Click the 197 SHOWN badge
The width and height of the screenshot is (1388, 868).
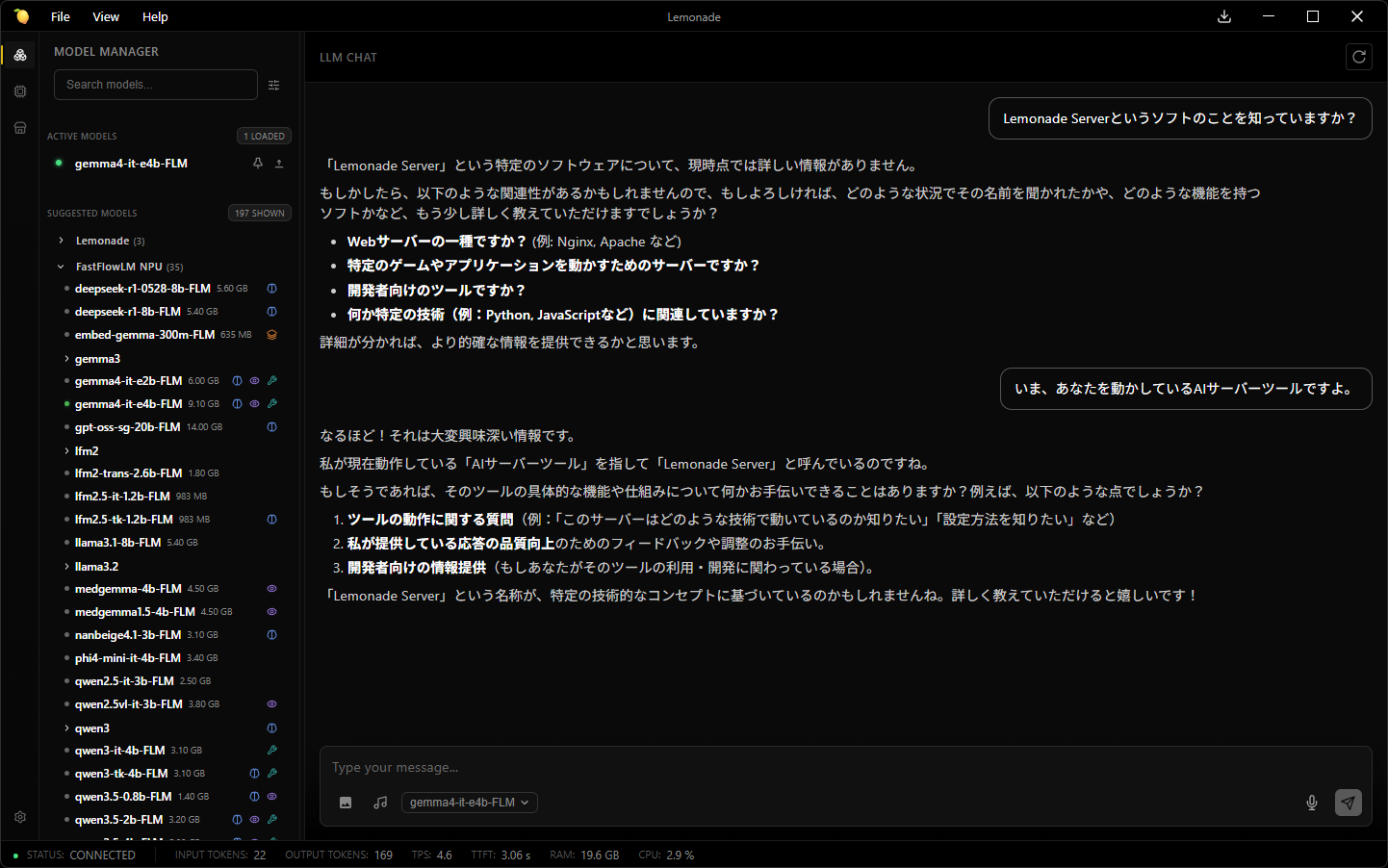pos(260,213)
